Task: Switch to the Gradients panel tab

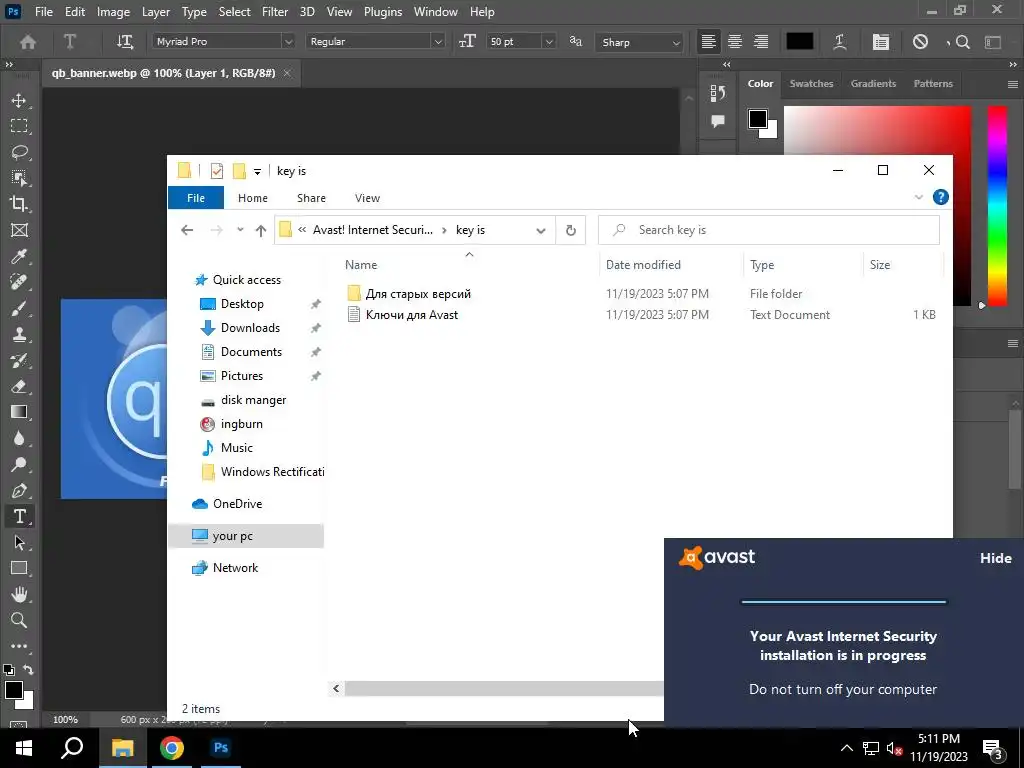Action: point(873,84)
